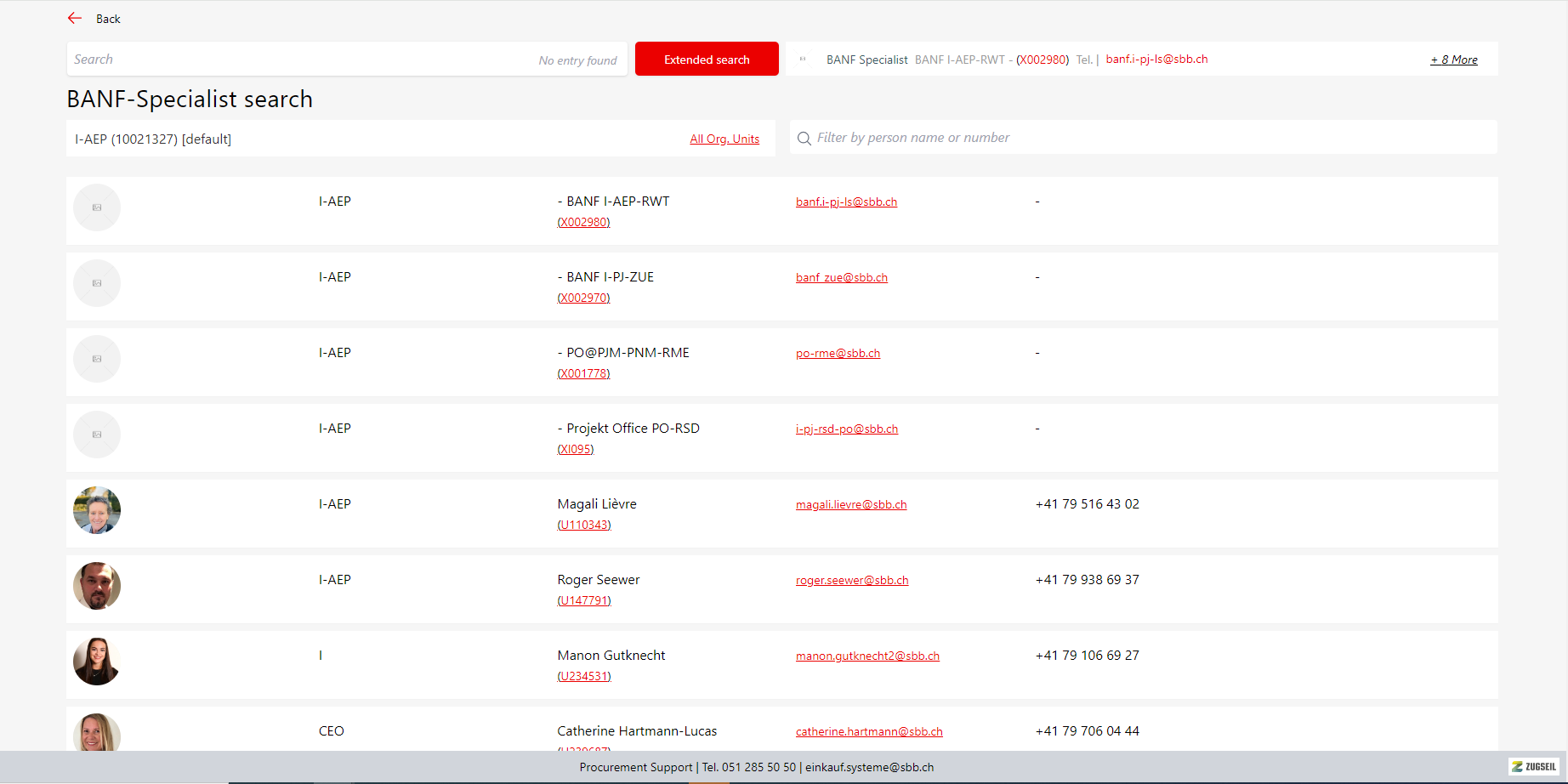Screen dimensions: 1568x784
Task: Click the red Back arrow icon
Action: coord(75,18)
